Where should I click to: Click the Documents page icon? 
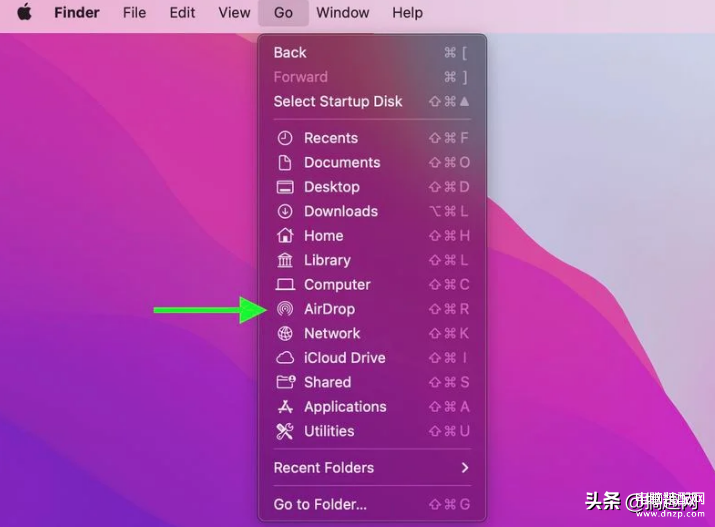pyautogui.click(x=285, y=162)
